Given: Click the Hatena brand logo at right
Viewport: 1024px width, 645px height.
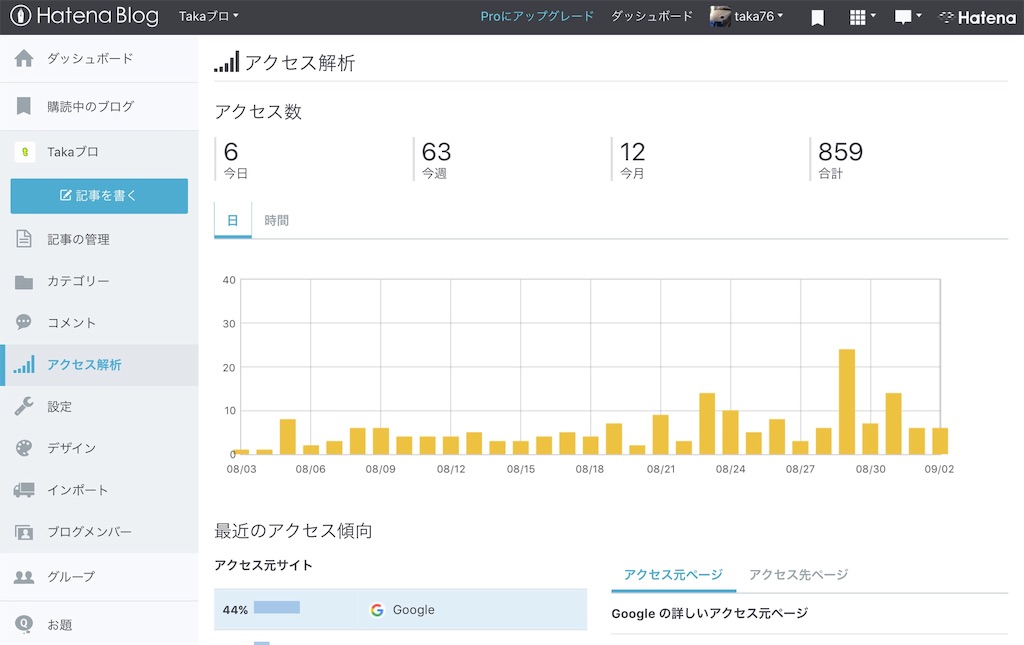Looking at the screenshot, I should click(x=977, y=18).
